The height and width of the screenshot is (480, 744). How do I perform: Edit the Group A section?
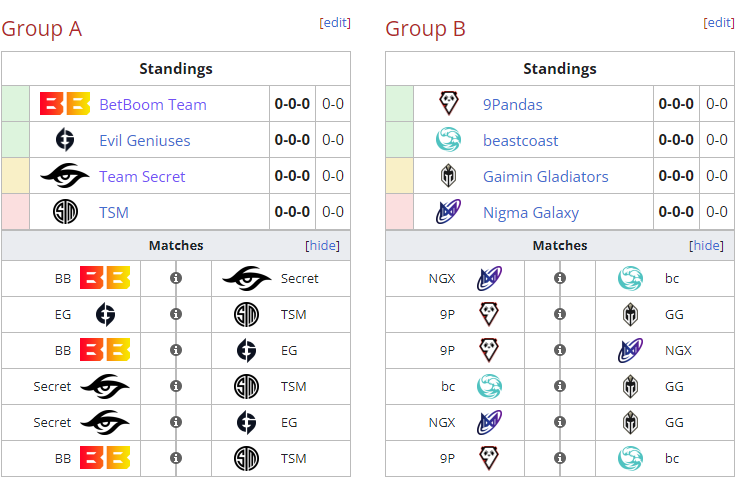click(335, 23)
